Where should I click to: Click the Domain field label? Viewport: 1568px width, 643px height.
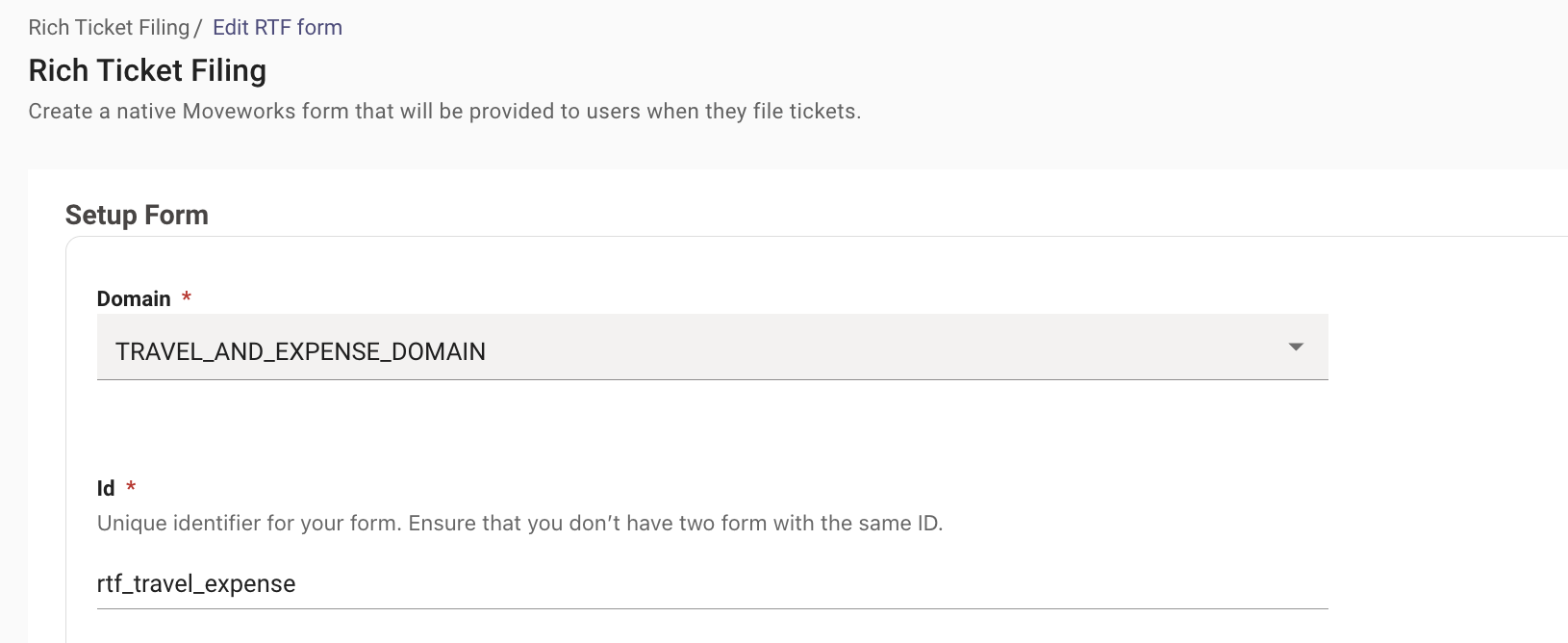(134, 299)
